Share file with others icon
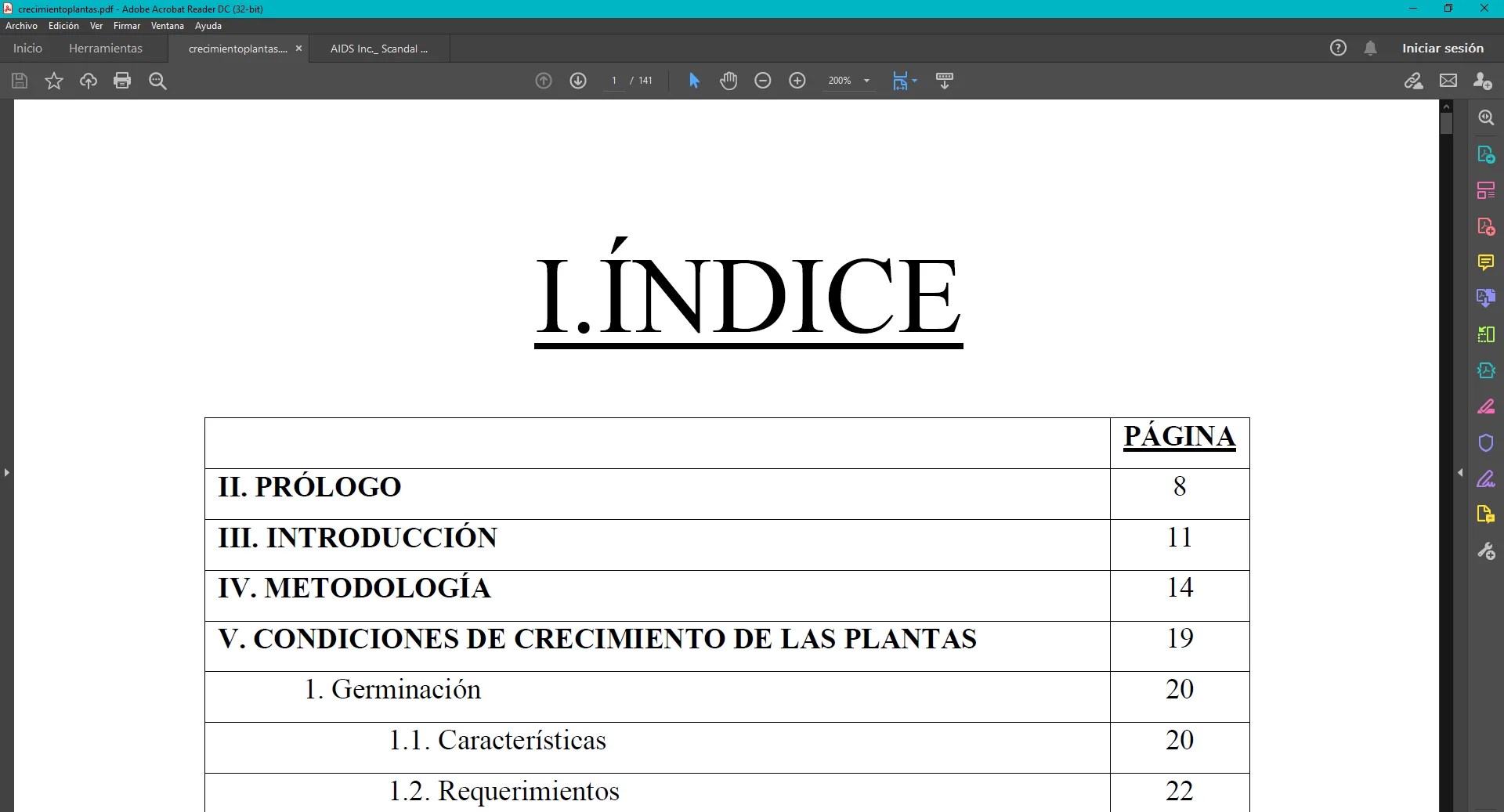 tap(1482, 81)
